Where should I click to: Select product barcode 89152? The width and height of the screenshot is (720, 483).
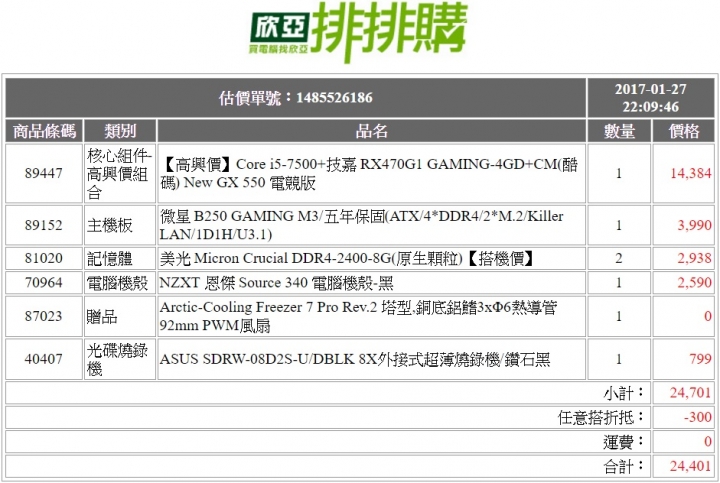44,225
